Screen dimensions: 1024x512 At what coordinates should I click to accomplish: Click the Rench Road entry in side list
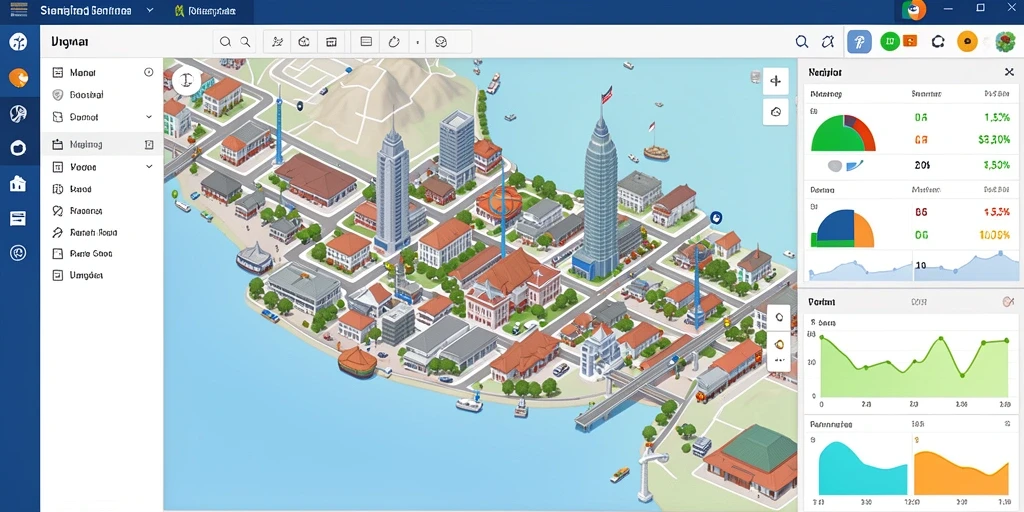93,232
